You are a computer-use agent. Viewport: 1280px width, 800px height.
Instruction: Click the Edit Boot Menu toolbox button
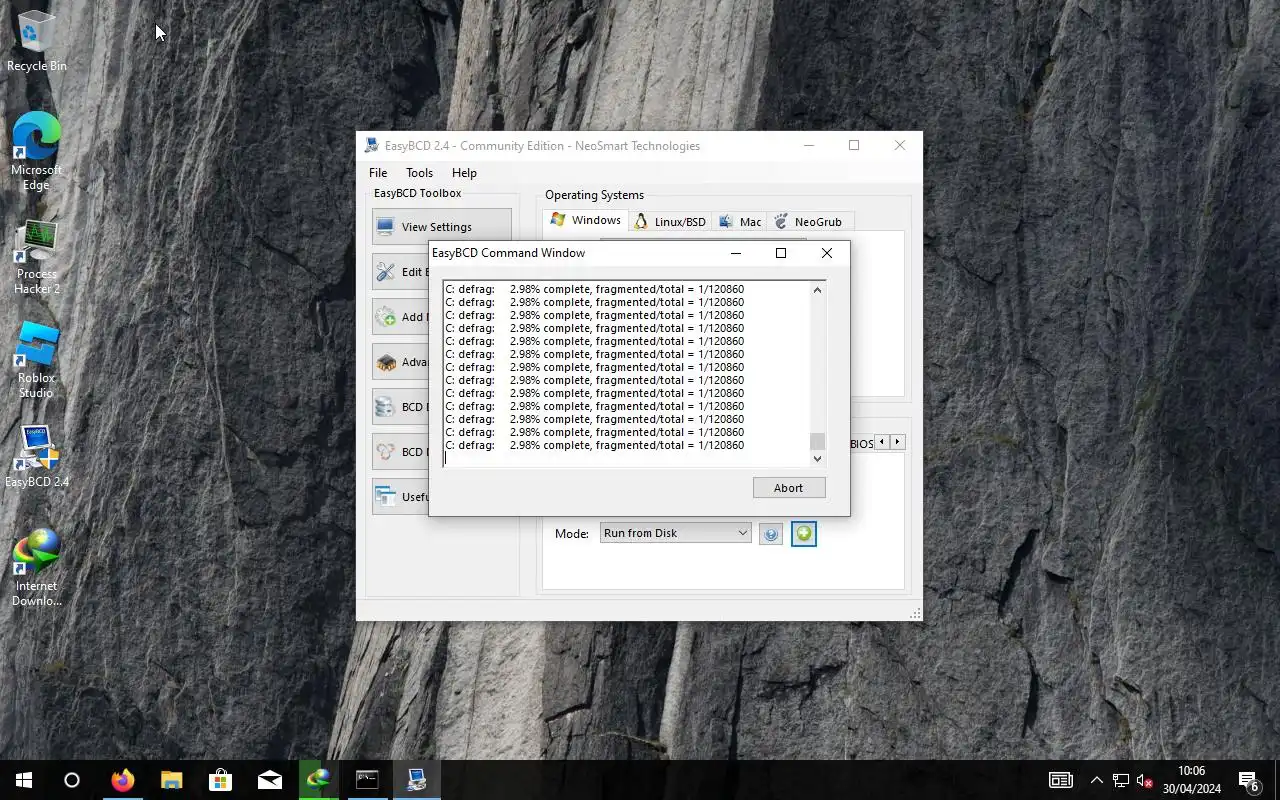click(x=401, y=272)
